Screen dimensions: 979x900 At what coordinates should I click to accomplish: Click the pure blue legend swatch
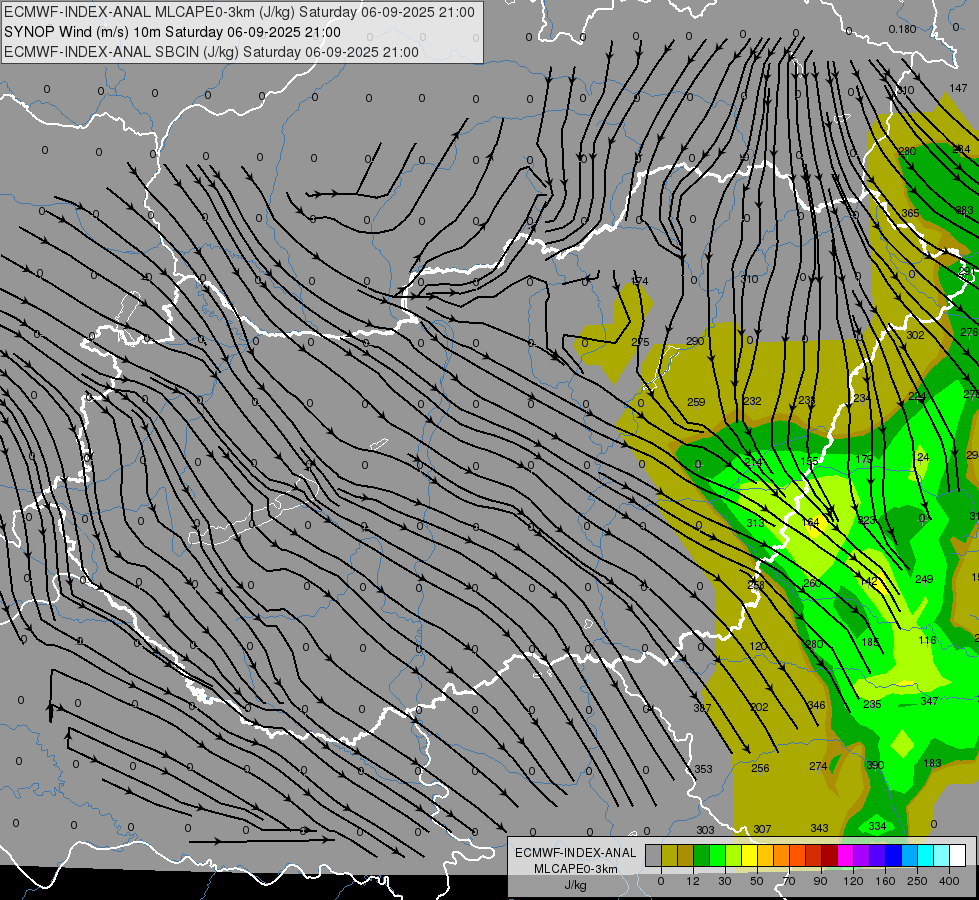[x=893, y=856]
